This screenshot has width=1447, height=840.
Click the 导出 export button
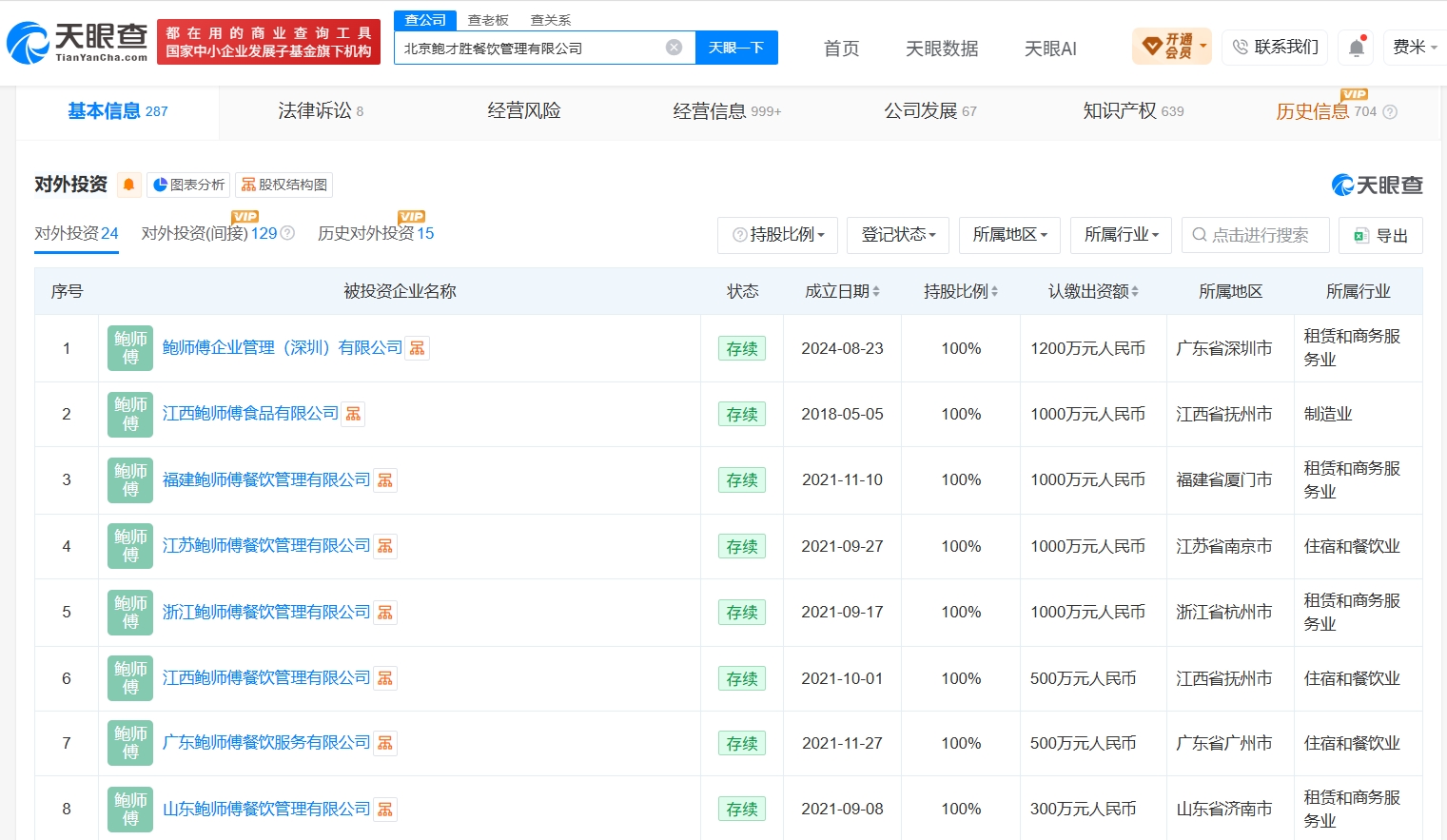1380,235
